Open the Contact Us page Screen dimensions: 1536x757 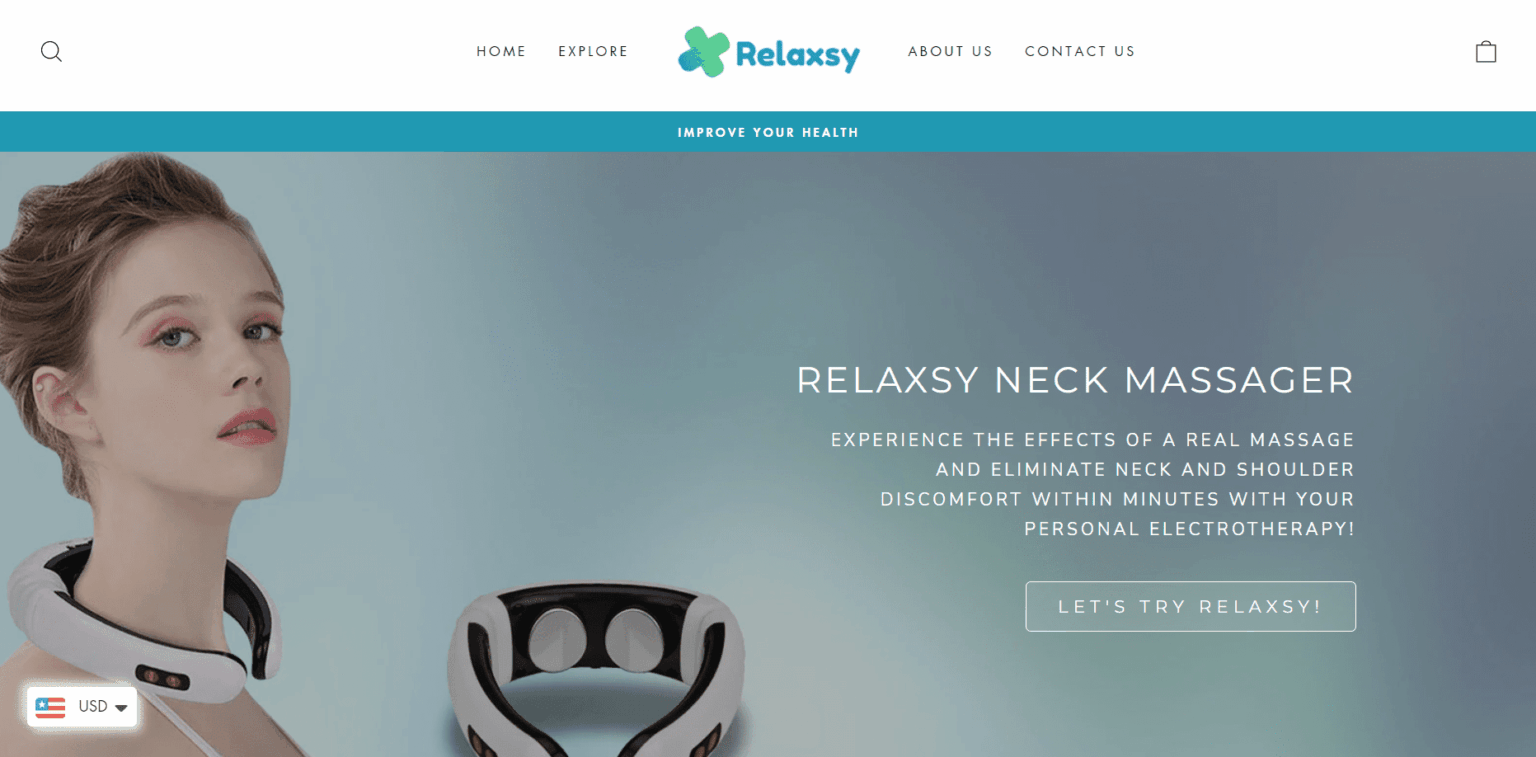pos(1080,51)
